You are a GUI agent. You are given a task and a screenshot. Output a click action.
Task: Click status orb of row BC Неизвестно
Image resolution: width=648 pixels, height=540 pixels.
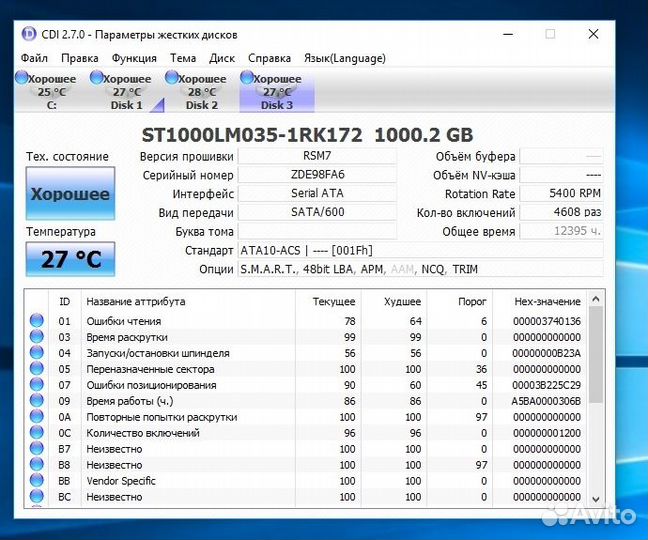[36, 496]
